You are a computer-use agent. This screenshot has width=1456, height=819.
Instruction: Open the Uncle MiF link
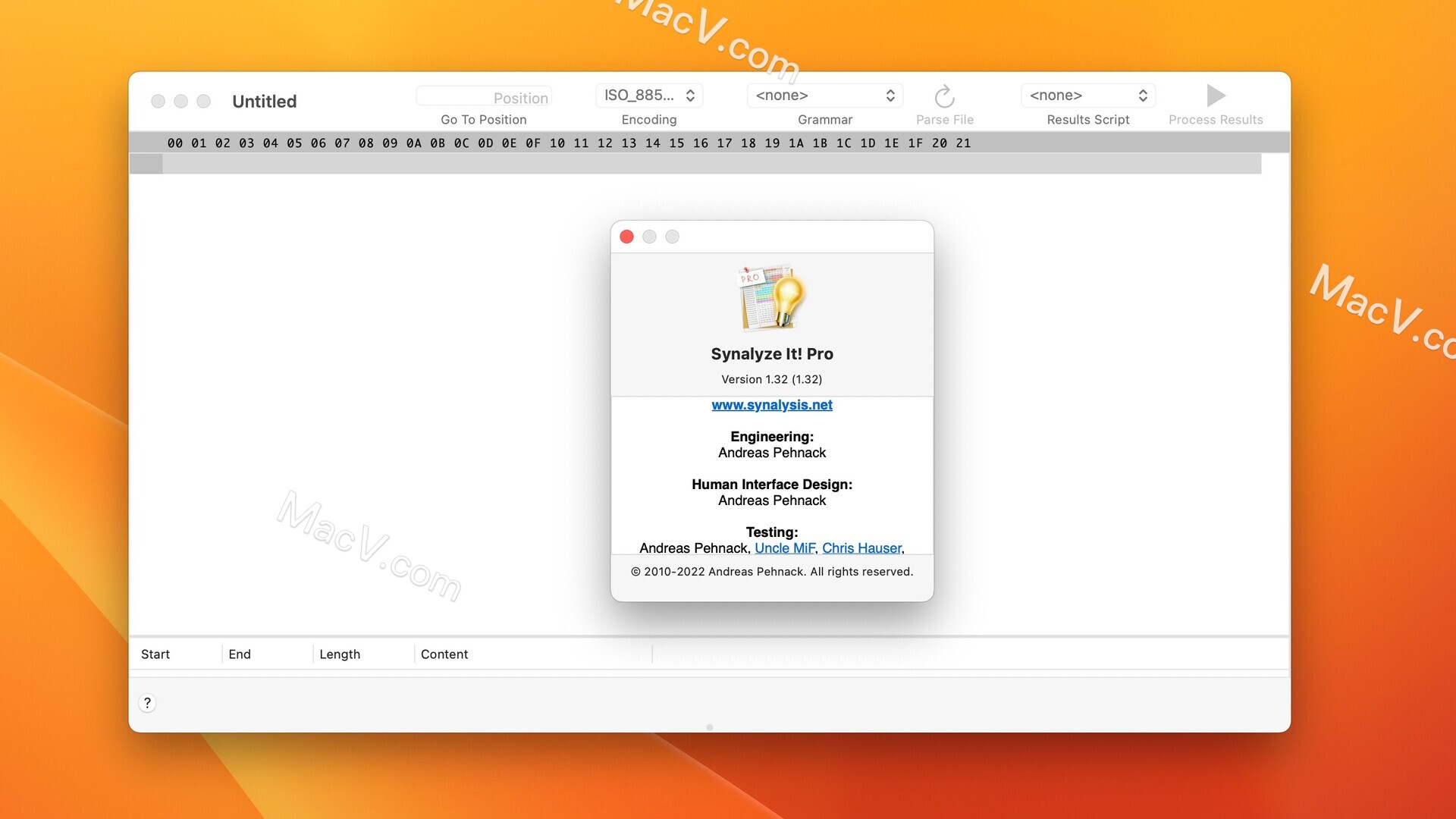(785, 548)
